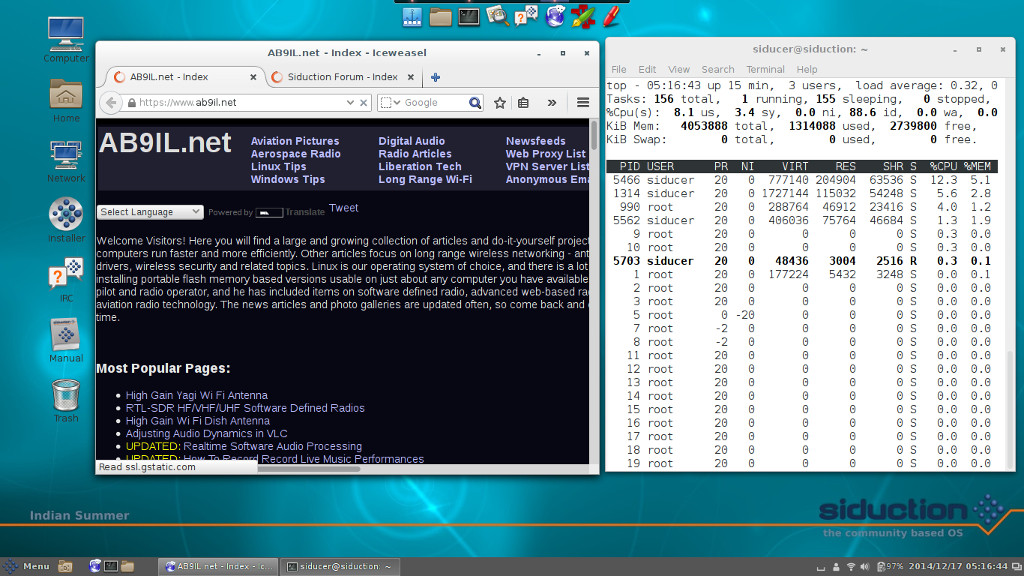Close the Siduction Forum - Index tab
Viewport: 1024px width, 576px height.
(411, 77)
